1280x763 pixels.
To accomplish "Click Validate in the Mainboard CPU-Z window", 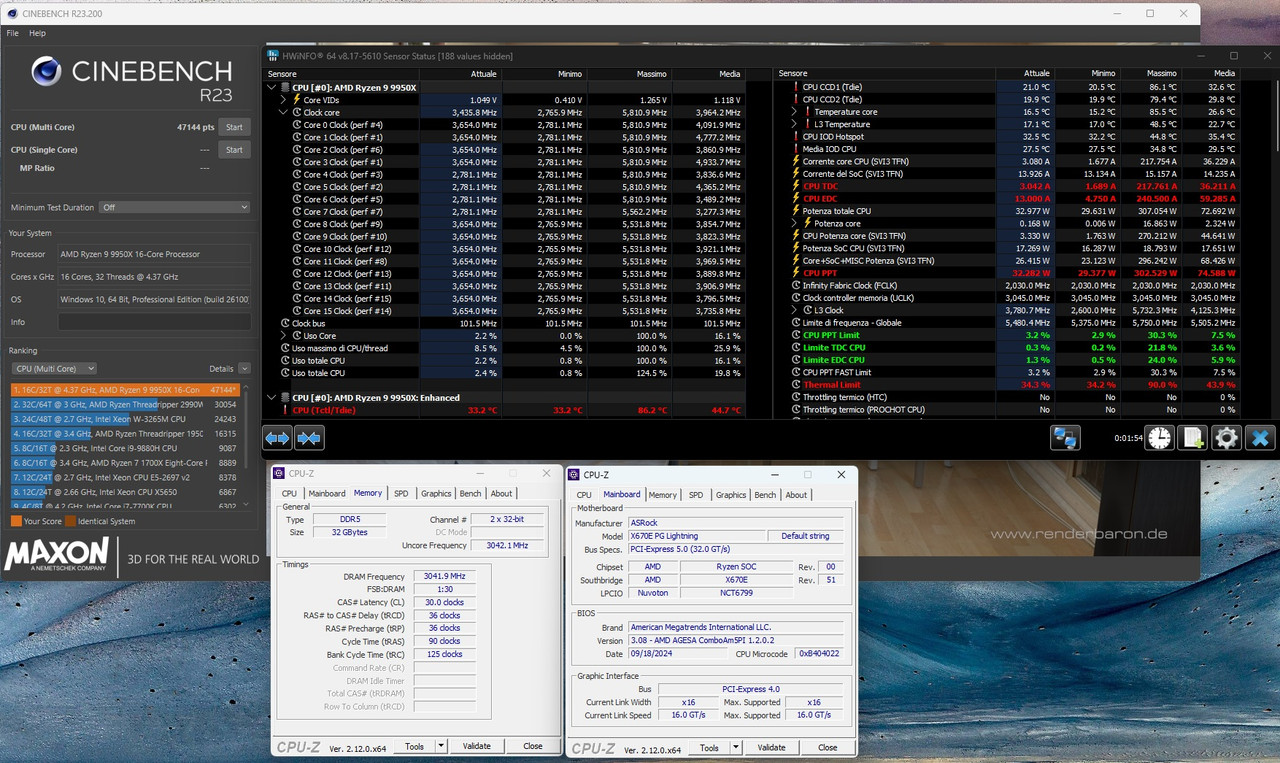I will click(x=771, y=747).
